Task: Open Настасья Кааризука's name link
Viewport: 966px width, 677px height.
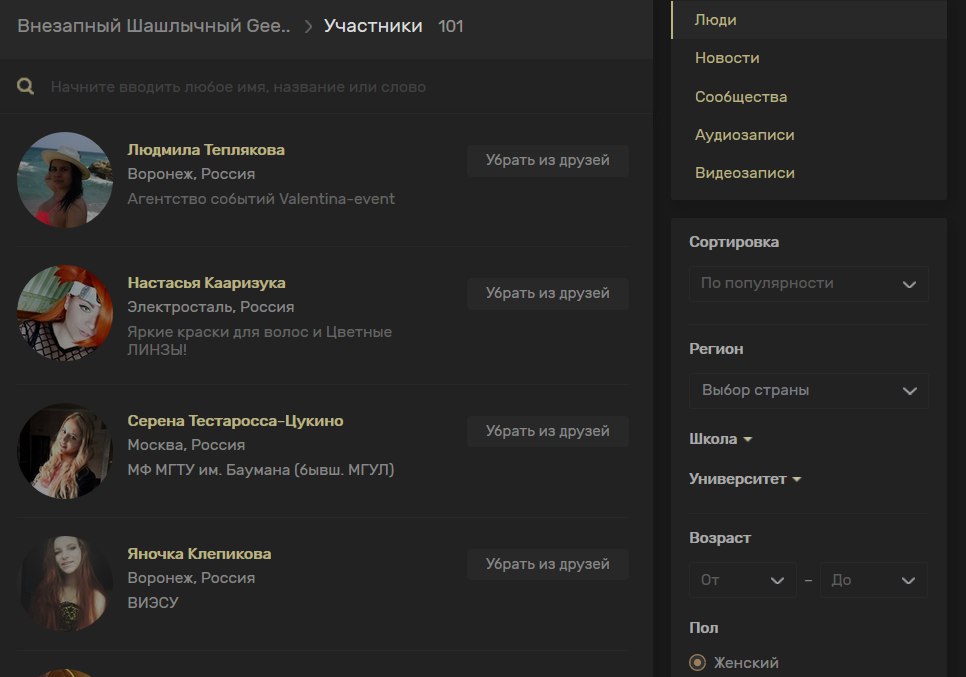Action: coord(206,283)
